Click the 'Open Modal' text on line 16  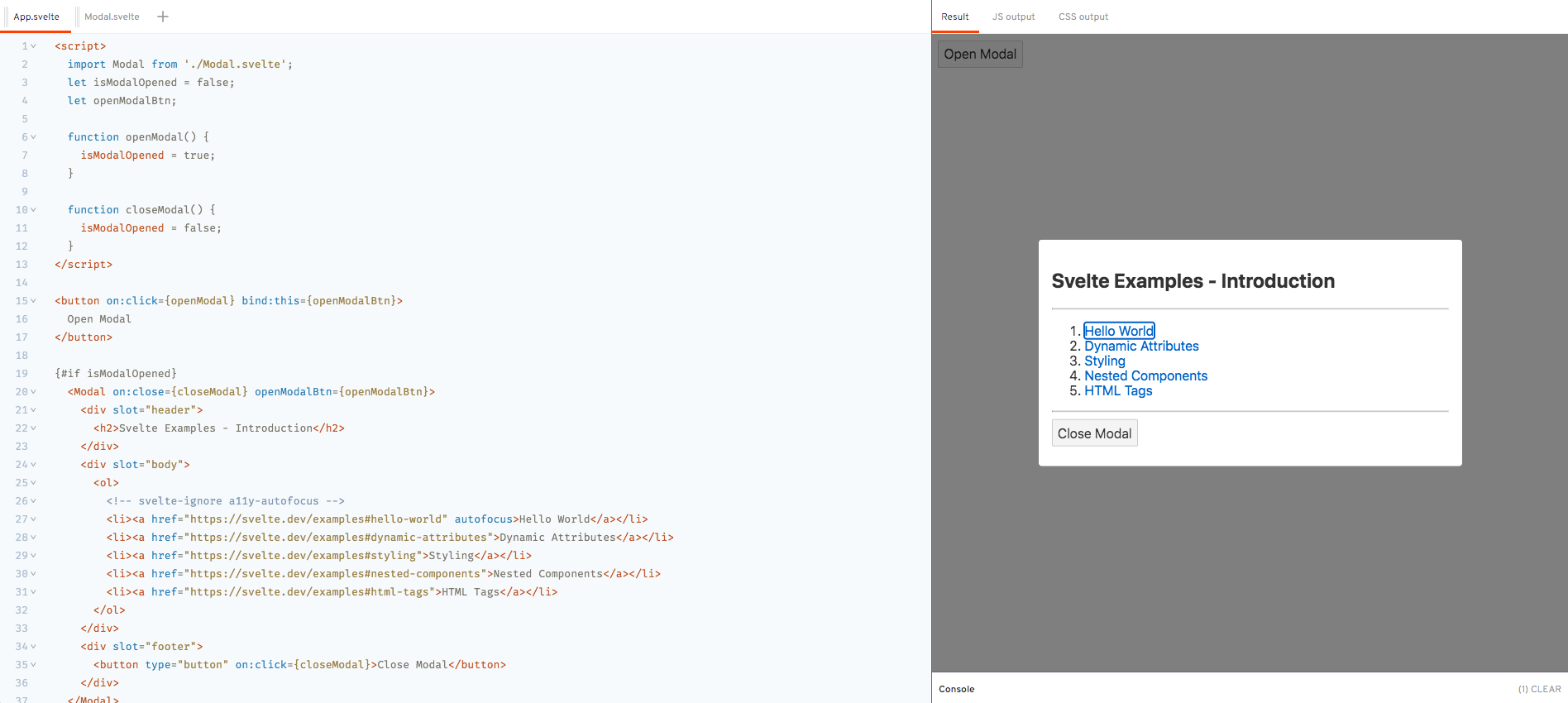[99, 319]
